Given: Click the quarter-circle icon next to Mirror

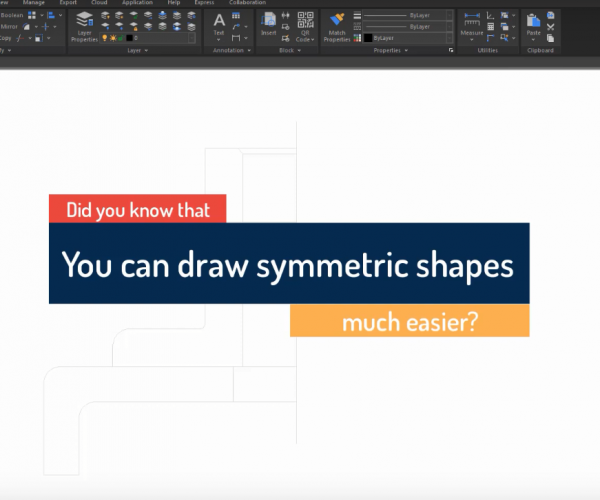Looking at the screenshot, I should 26,27.
